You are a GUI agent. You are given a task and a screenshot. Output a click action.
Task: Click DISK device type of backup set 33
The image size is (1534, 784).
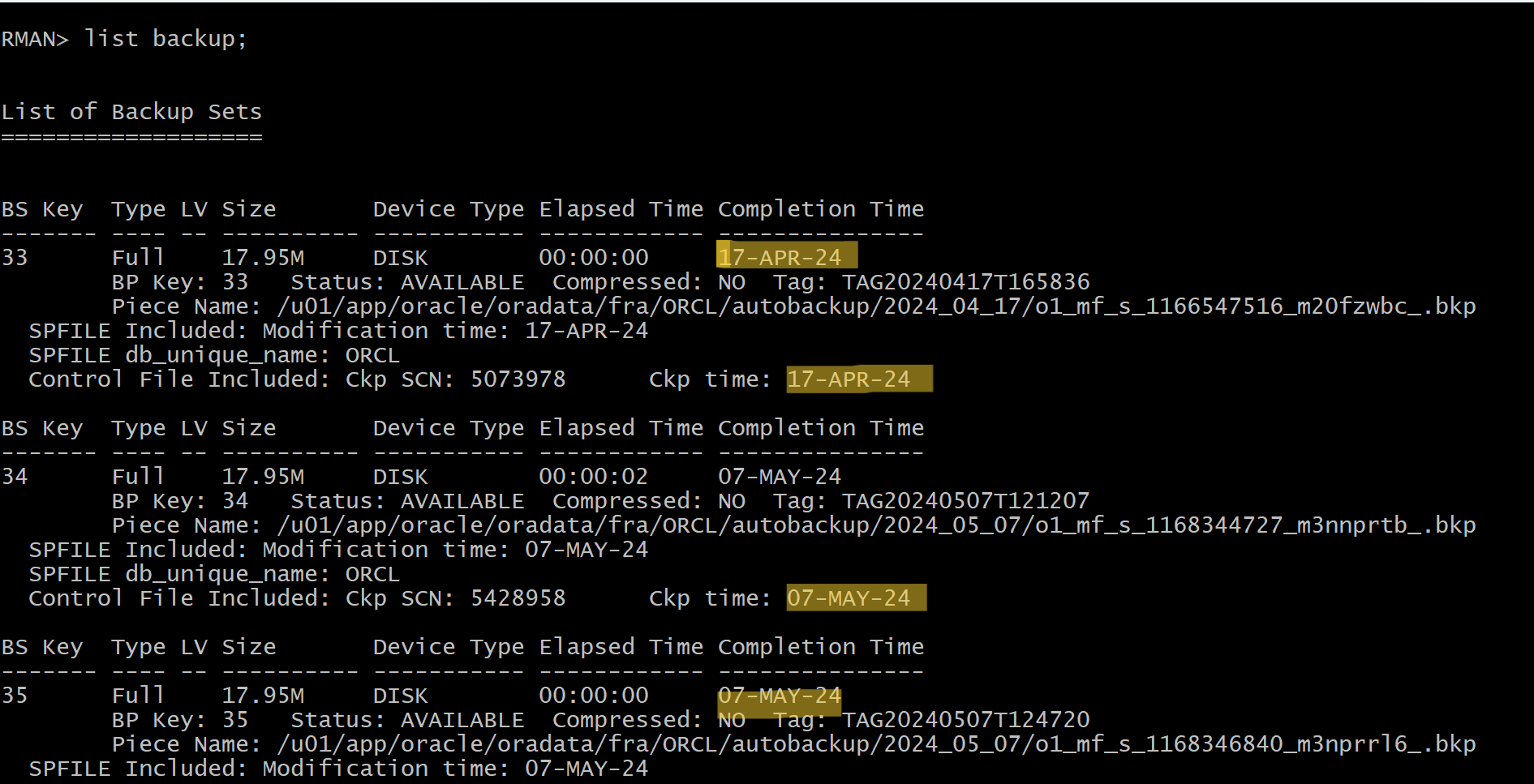(x=401, y=258)
